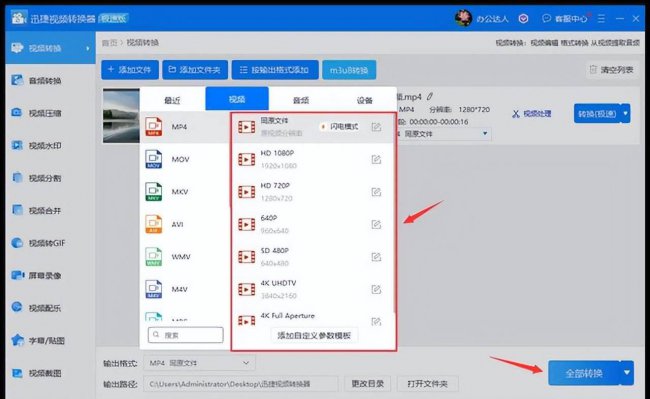Click the 更改目录 button

368,384
